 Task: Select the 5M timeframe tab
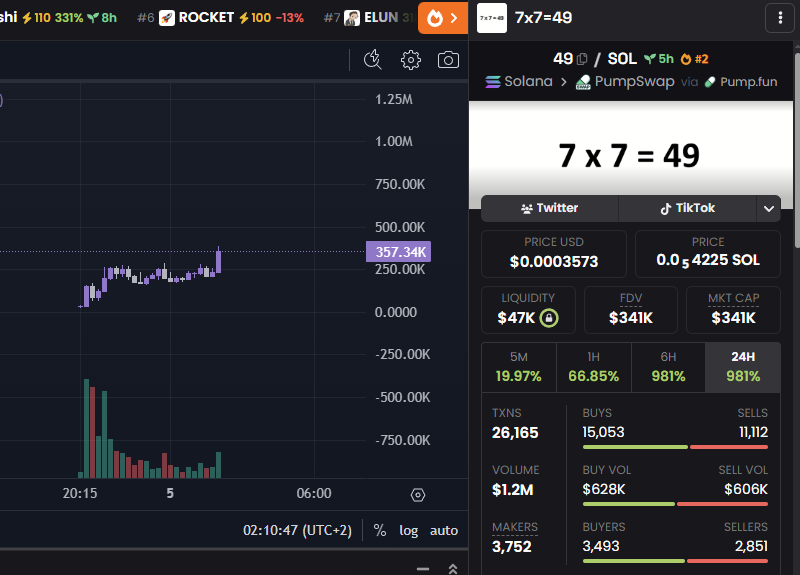pos(519,367)
